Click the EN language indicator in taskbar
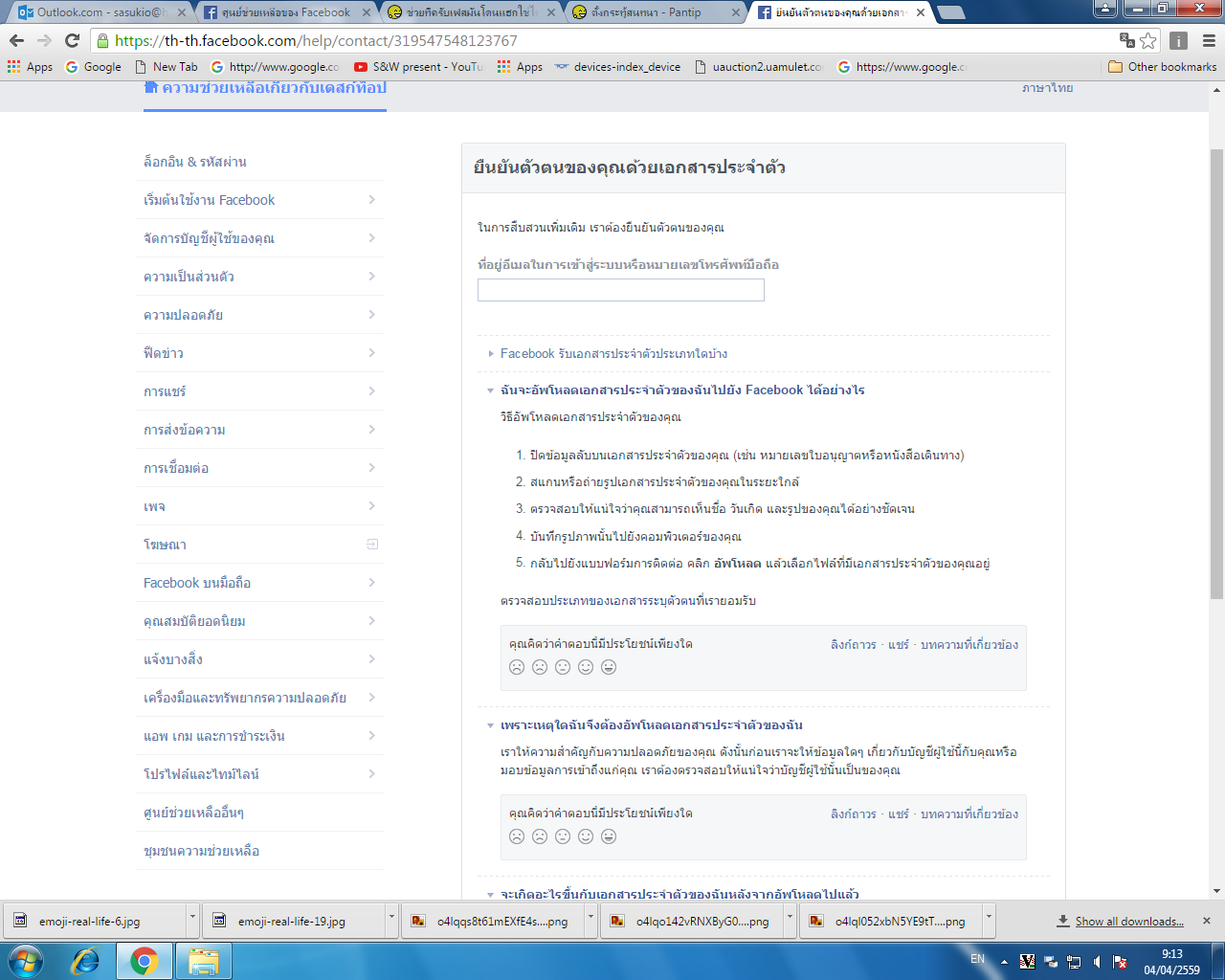 (x=977, y=959)
